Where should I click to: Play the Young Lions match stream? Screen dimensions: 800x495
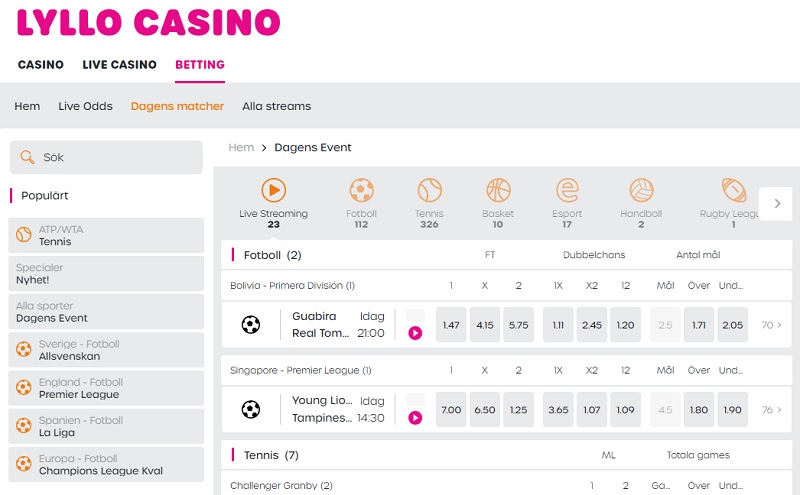pos(415,418)
